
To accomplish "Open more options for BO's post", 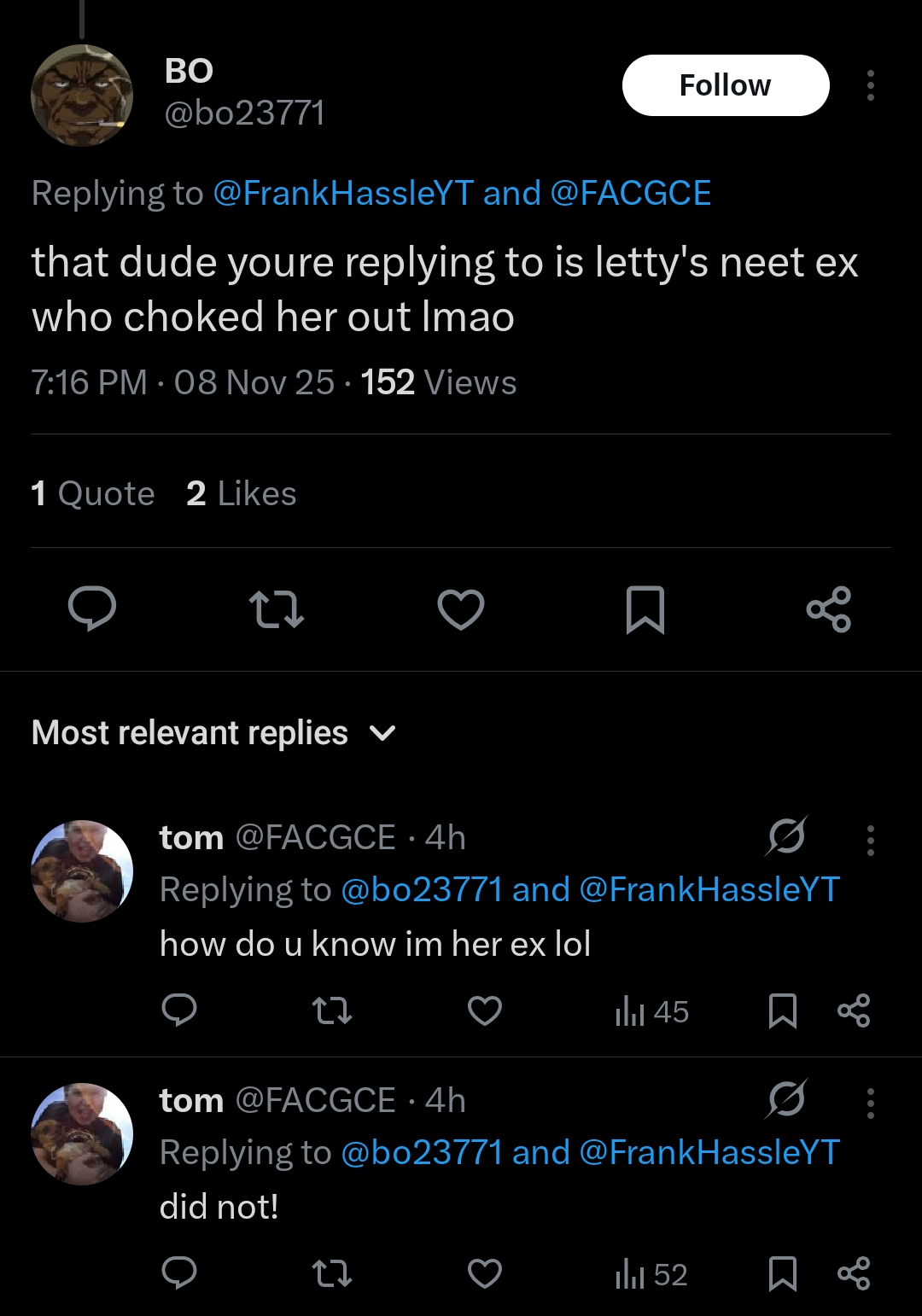I will [870, 85].
